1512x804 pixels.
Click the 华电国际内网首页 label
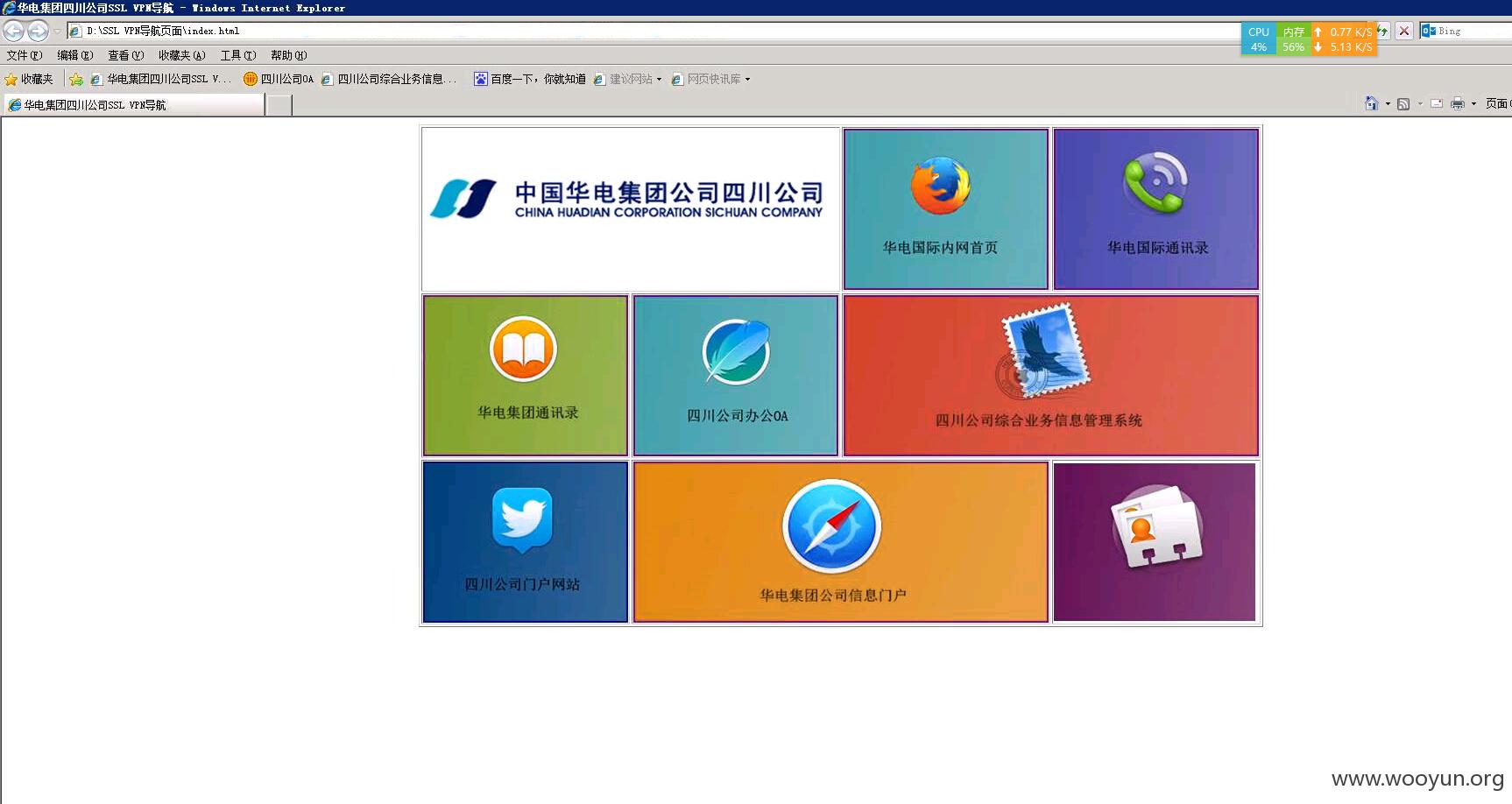click(x=940, y=248)
